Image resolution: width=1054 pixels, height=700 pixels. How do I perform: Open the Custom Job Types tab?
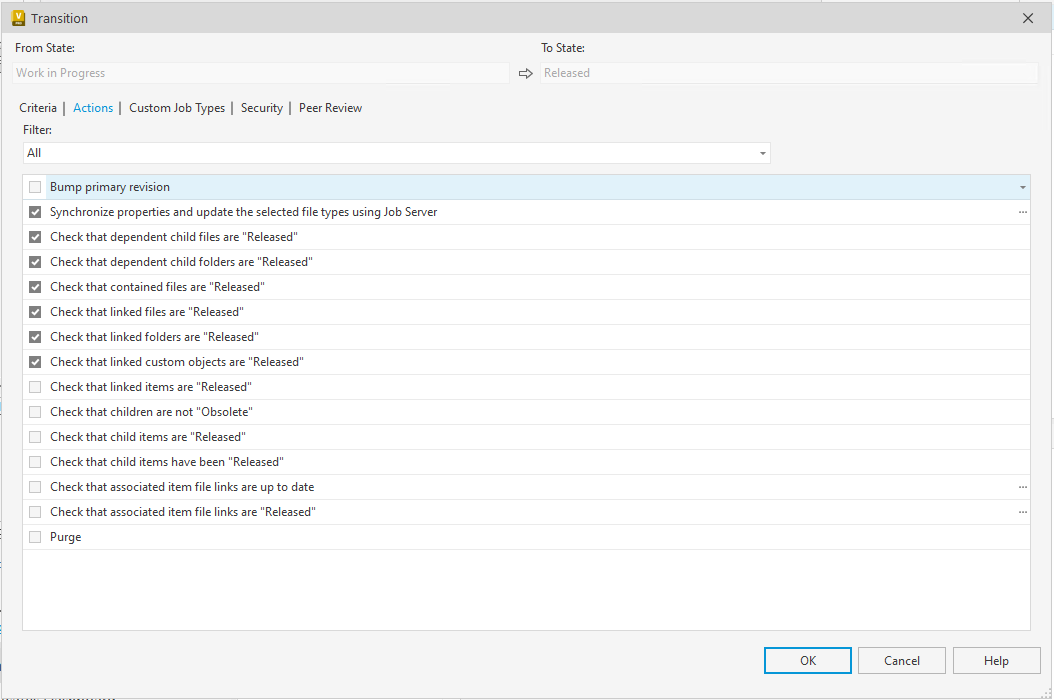(177, 108)
